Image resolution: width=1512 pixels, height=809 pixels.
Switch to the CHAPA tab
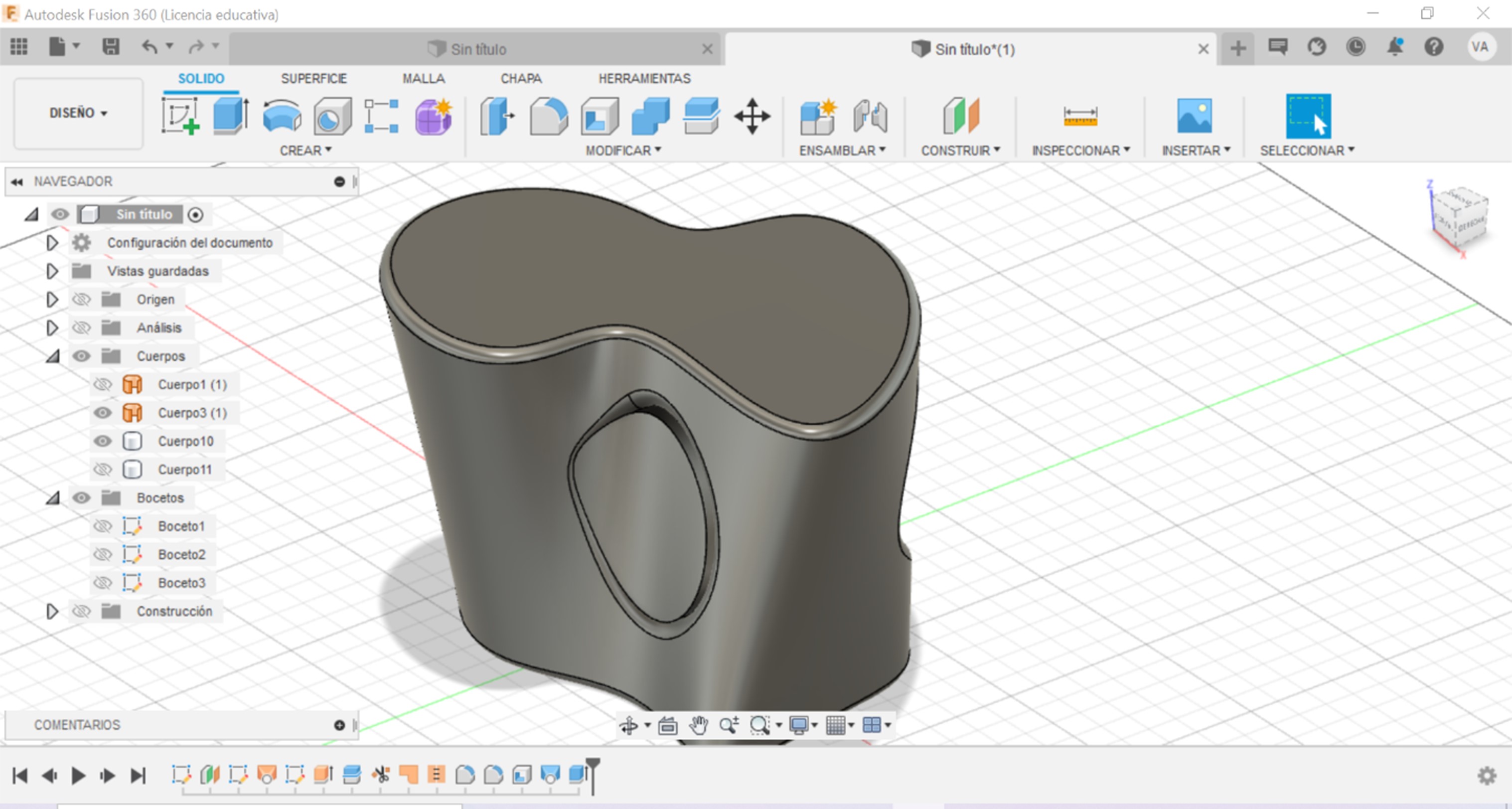point(521,79)
